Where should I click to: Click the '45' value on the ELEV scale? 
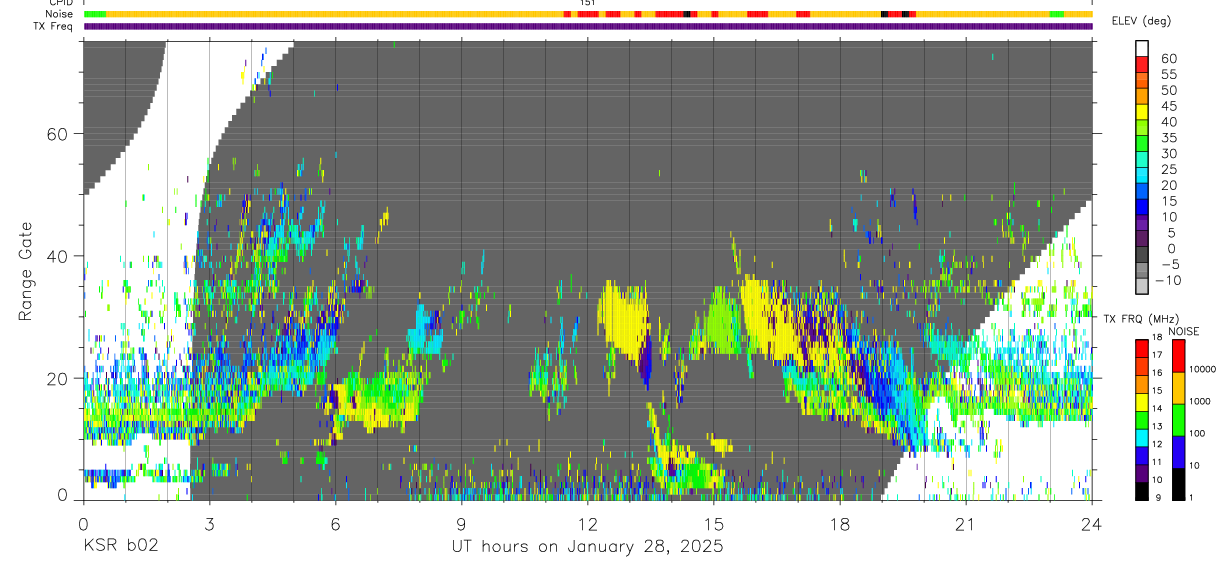1168,106
